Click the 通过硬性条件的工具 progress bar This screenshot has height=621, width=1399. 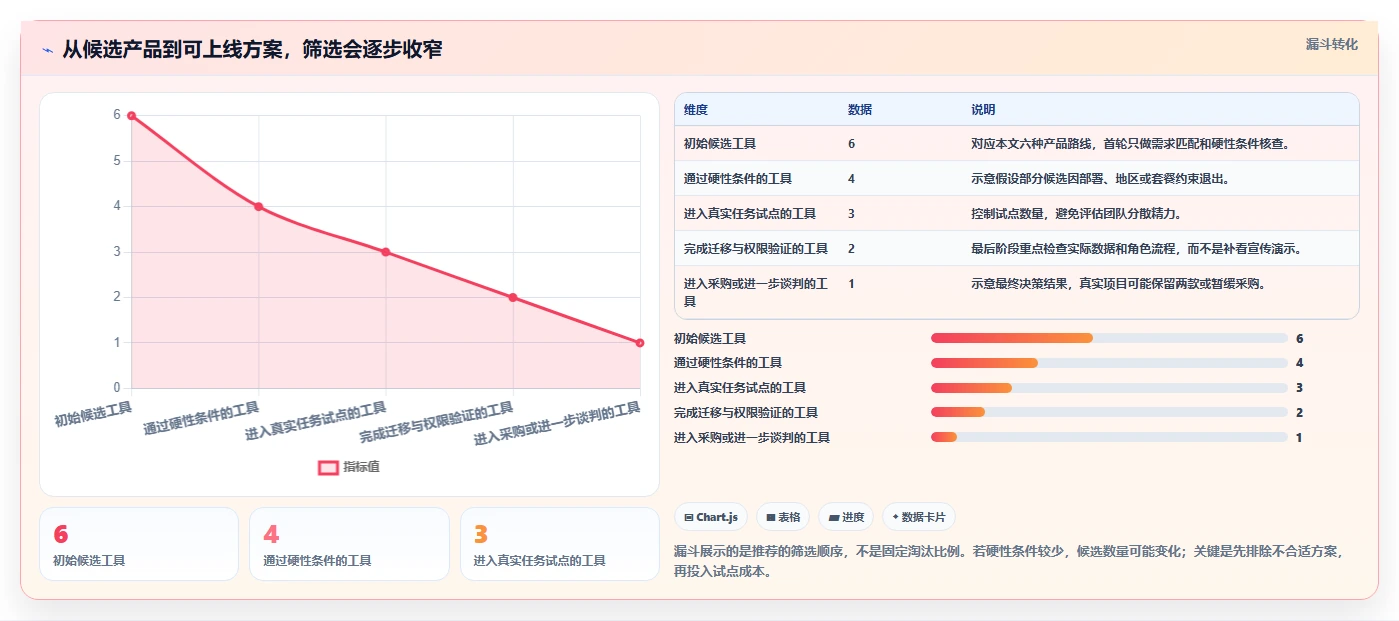point(1109,363)
